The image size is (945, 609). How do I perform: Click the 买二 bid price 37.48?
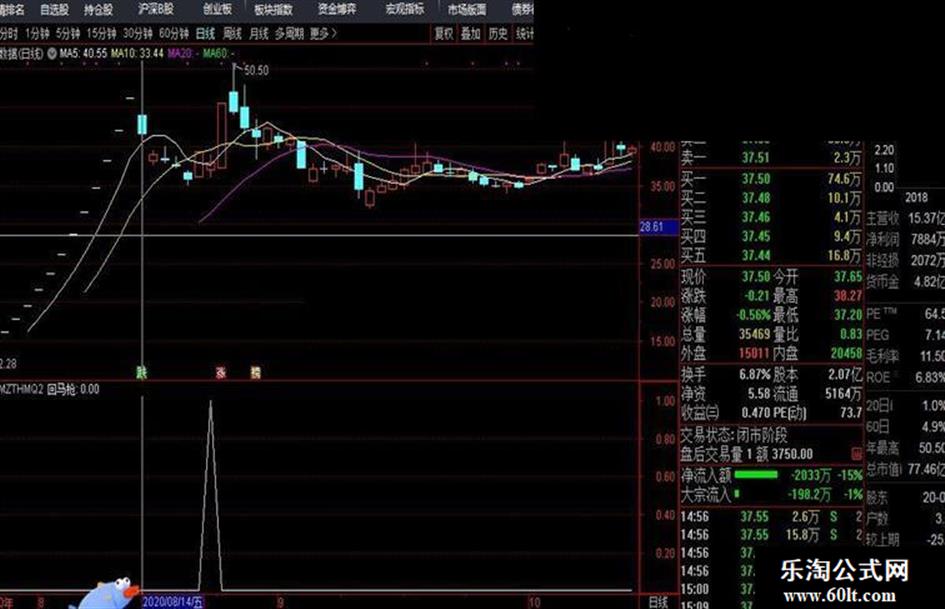tap(756, 198)
